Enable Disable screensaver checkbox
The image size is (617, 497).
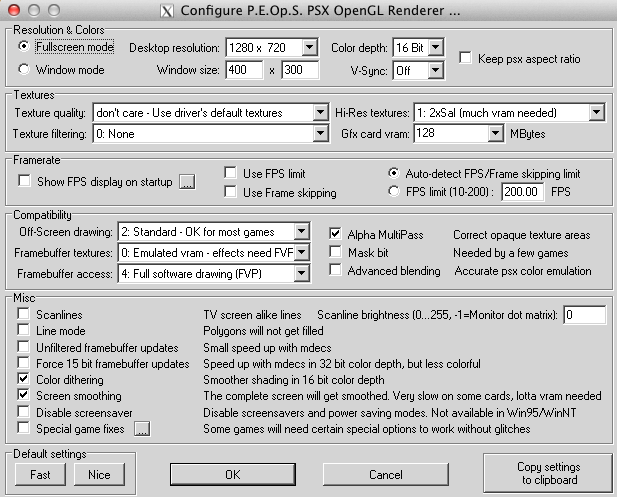[23, 412]
